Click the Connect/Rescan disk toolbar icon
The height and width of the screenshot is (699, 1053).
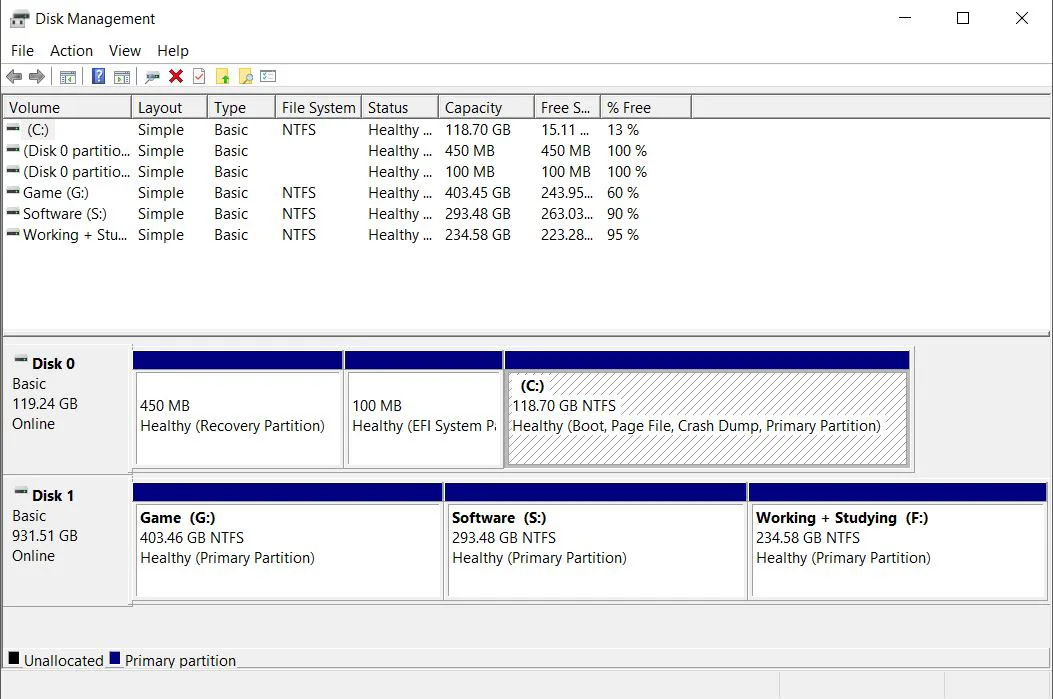coord(152,77)
